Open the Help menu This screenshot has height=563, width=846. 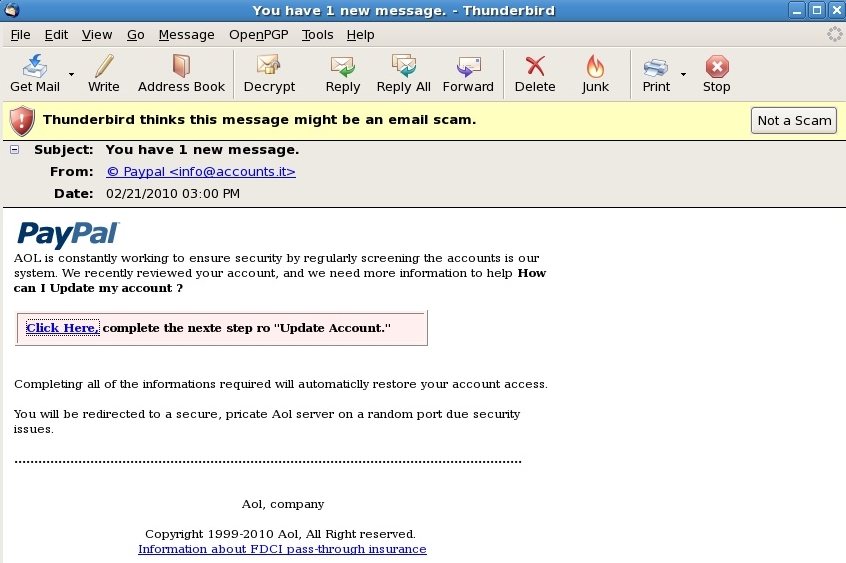(x=360, y=35)
